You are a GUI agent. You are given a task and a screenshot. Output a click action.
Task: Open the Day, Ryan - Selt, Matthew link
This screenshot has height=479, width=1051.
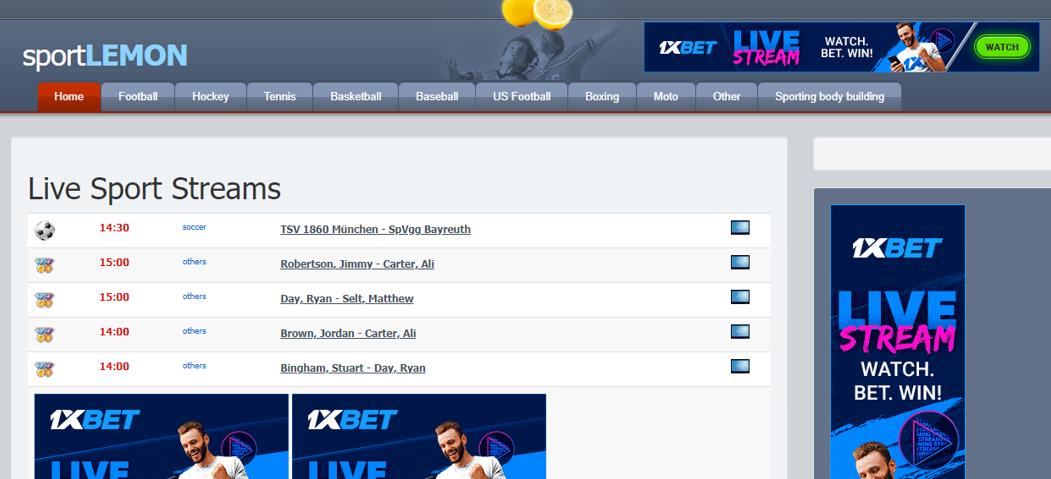(x=346, y=299)
